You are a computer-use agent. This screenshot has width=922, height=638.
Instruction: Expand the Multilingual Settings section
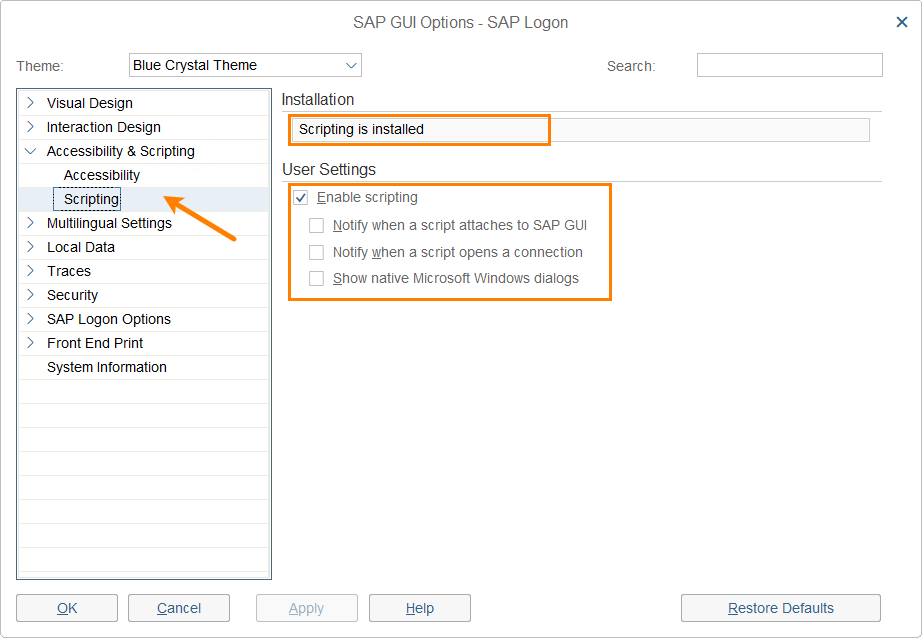click(x=31, y=223)
